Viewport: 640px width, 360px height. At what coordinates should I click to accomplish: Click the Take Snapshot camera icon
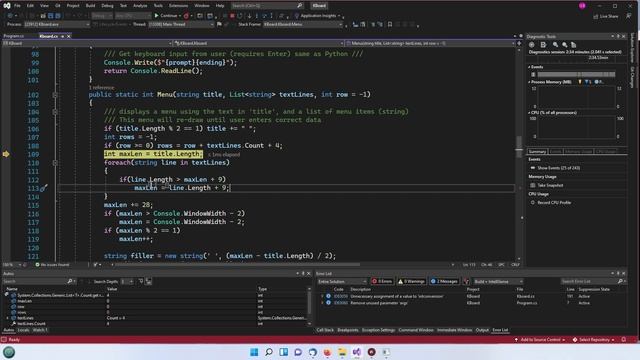point(533,185)
